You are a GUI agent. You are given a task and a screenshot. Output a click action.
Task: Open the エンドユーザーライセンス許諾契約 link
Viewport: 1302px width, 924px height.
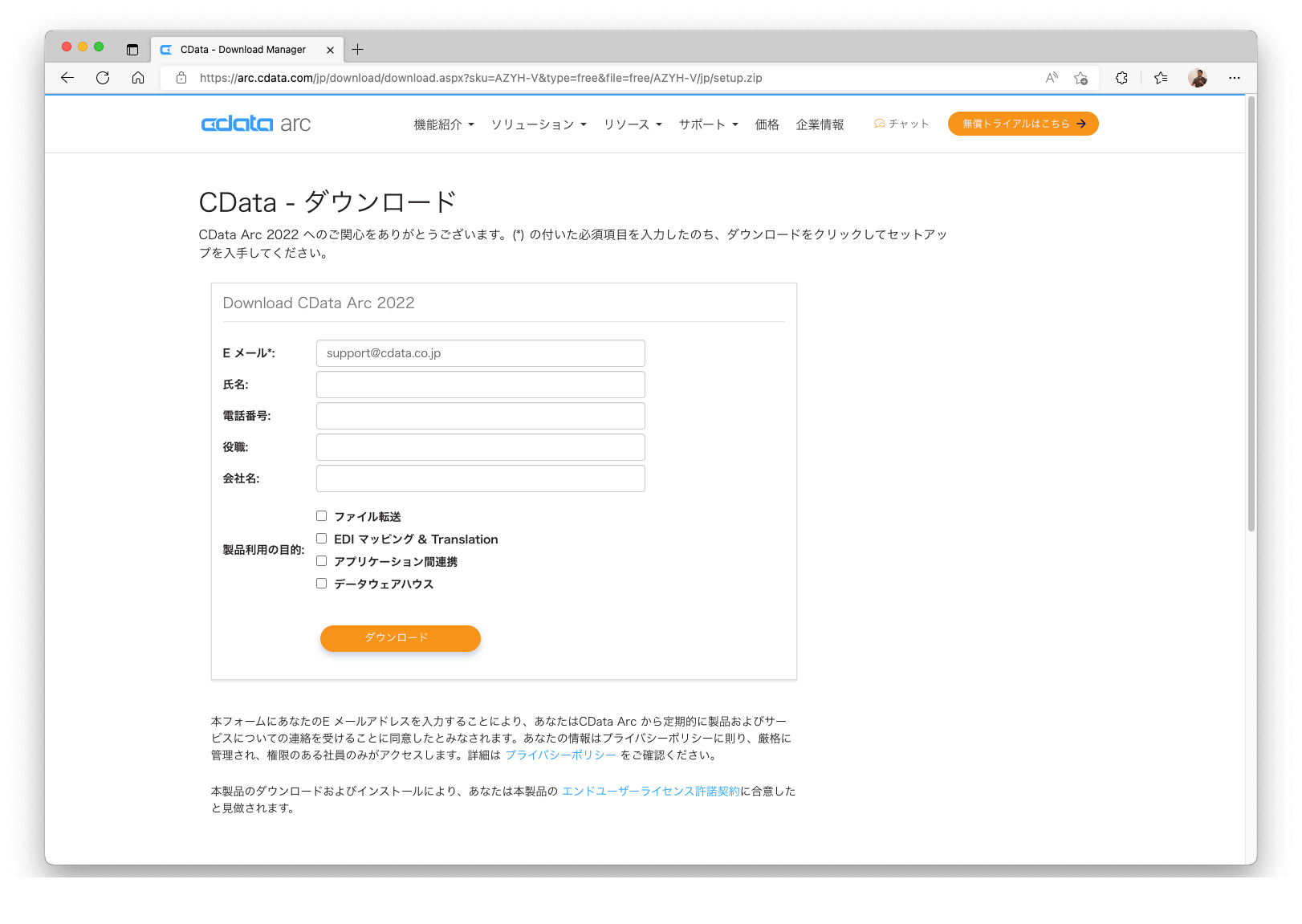[x=650, y=792]
